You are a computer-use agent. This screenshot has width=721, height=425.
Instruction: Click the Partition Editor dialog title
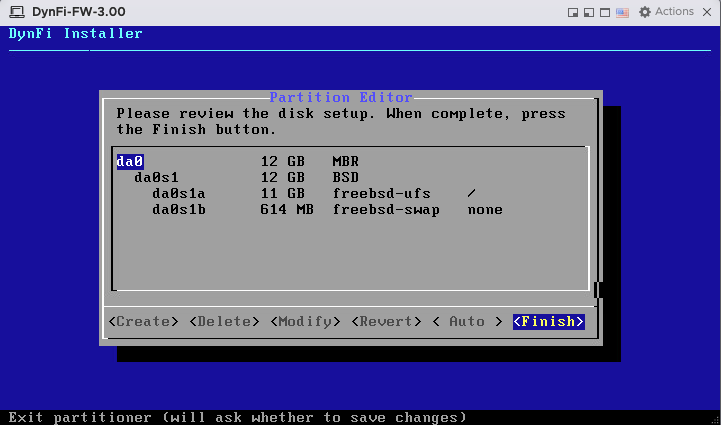pos(341,98)
